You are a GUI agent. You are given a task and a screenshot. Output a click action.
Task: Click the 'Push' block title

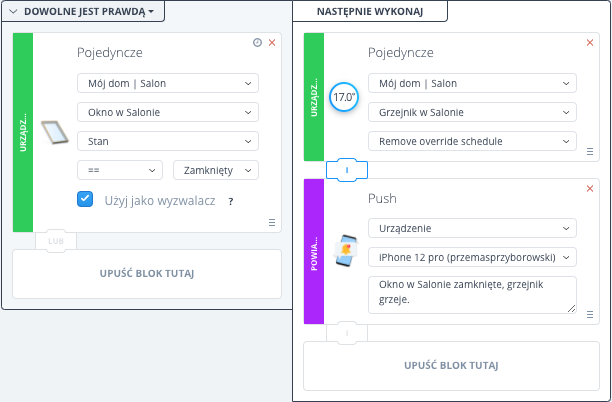382,198
